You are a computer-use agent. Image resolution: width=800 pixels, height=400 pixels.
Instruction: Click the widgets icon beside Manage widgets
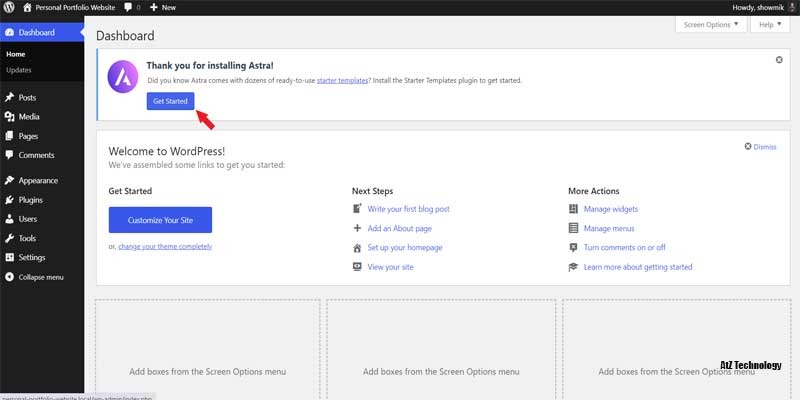(x=573, y=209)
